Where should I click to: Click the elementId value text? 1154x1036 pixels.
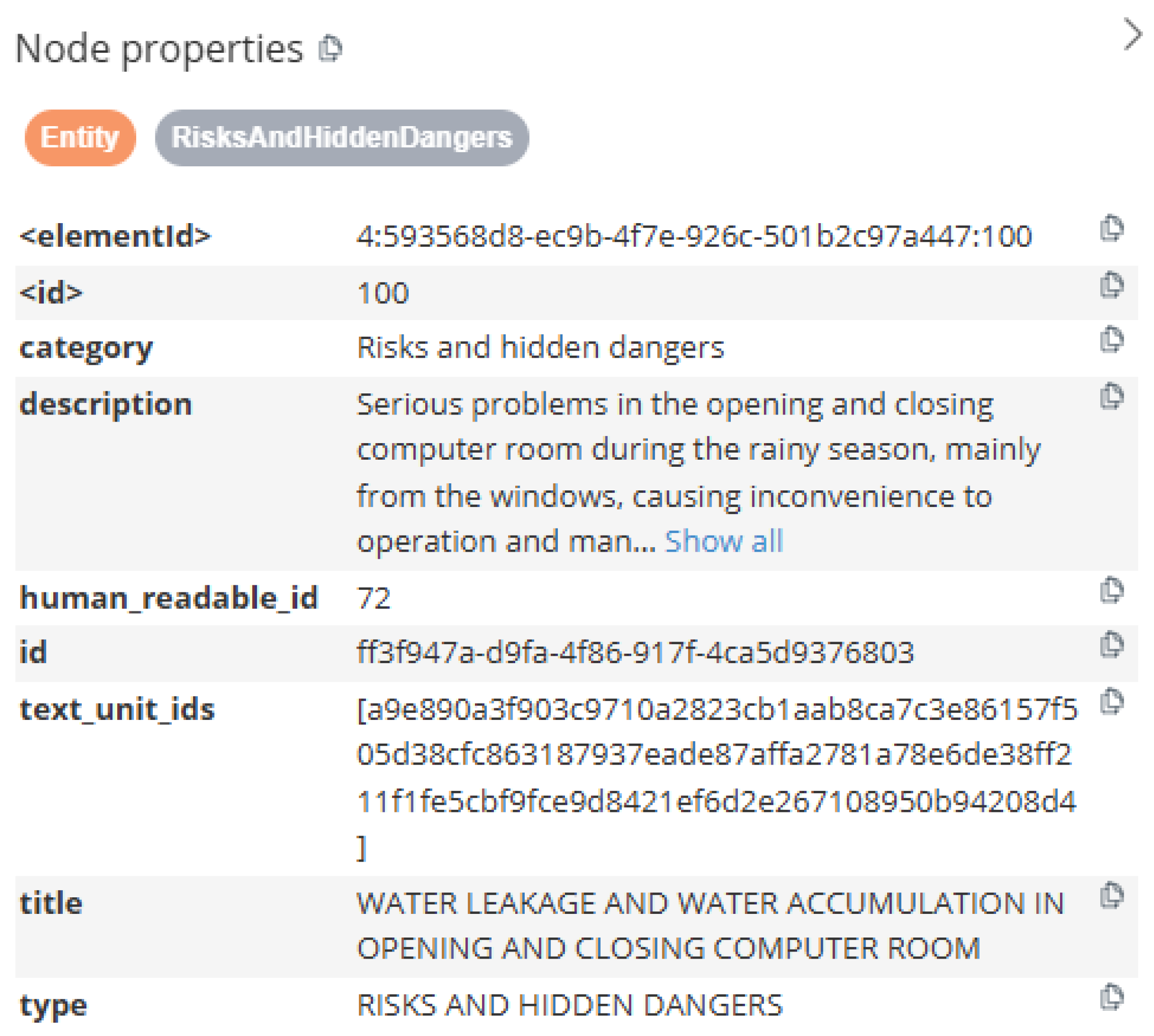[x=694, y=236]
